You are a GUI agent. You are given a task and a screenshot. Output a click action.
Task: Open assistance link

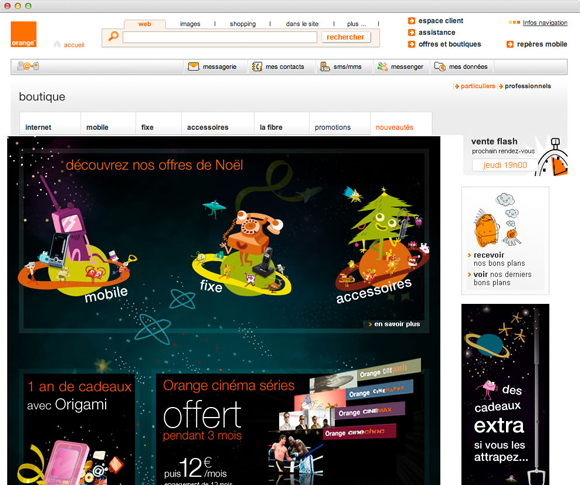pyautogui.click(x=437, y=33)
